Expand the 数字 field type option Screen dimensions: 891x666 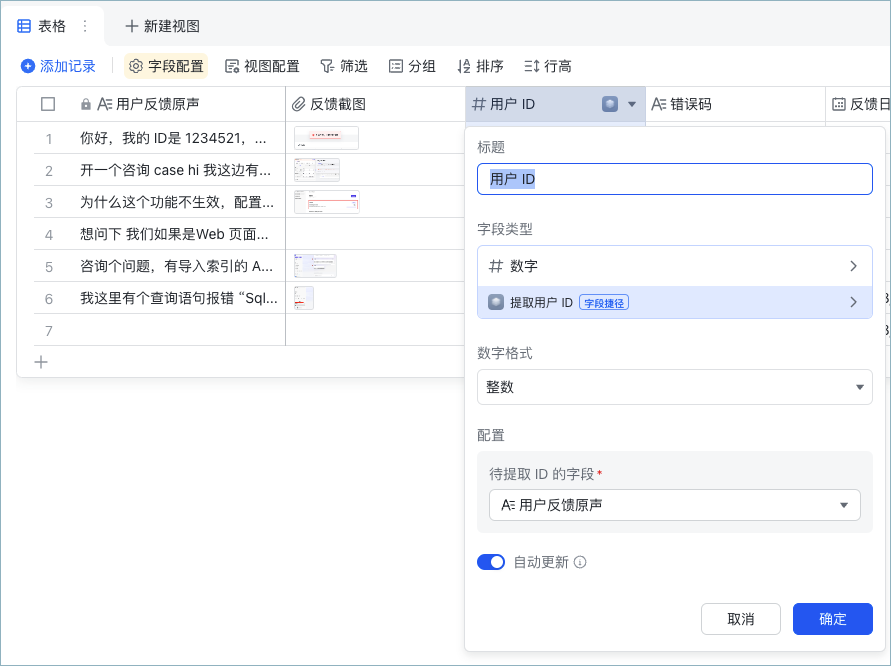coord(675,266)
